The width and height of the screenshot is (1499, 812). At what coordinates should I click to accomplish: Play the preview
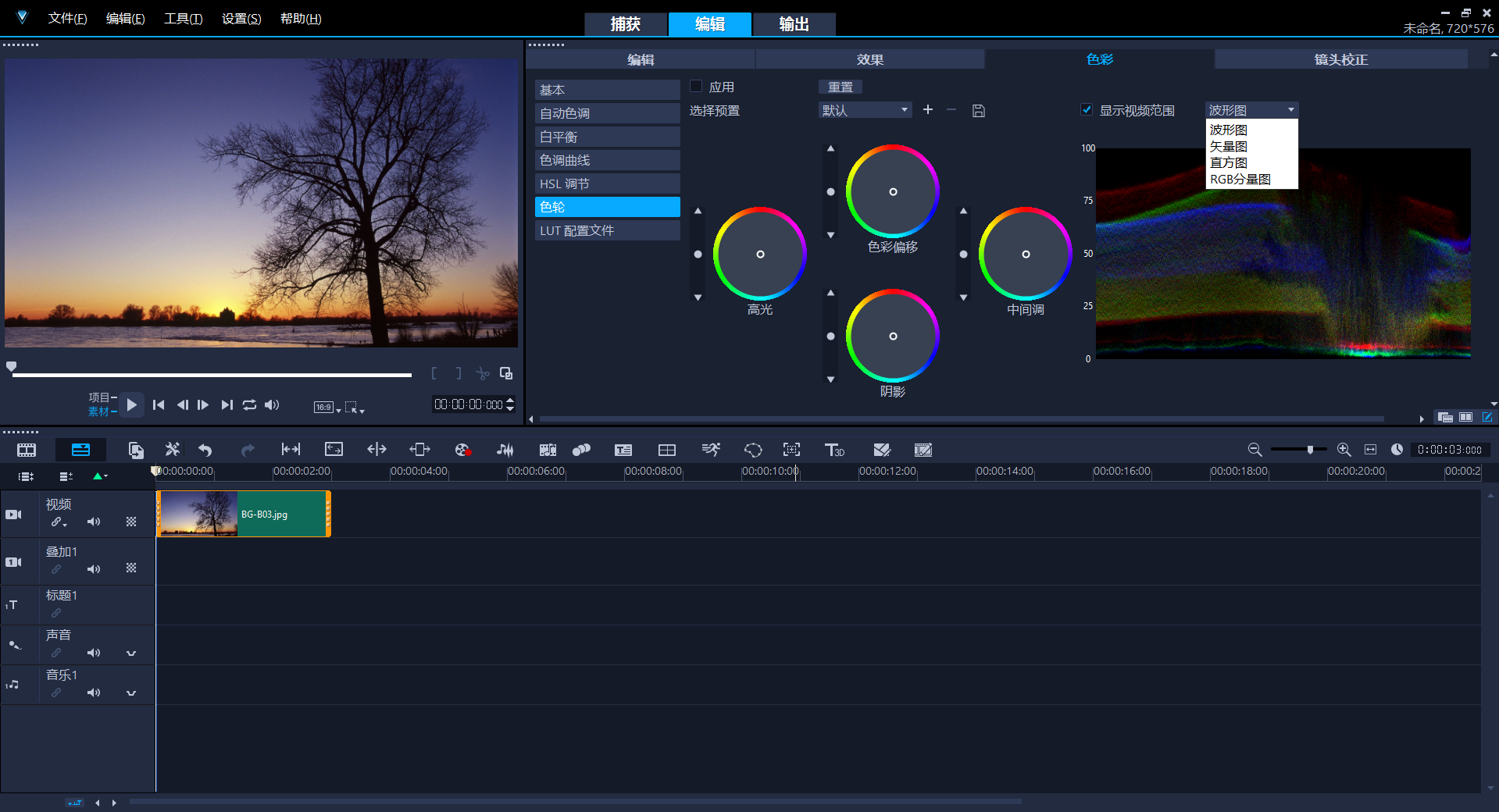click(131, 404)
